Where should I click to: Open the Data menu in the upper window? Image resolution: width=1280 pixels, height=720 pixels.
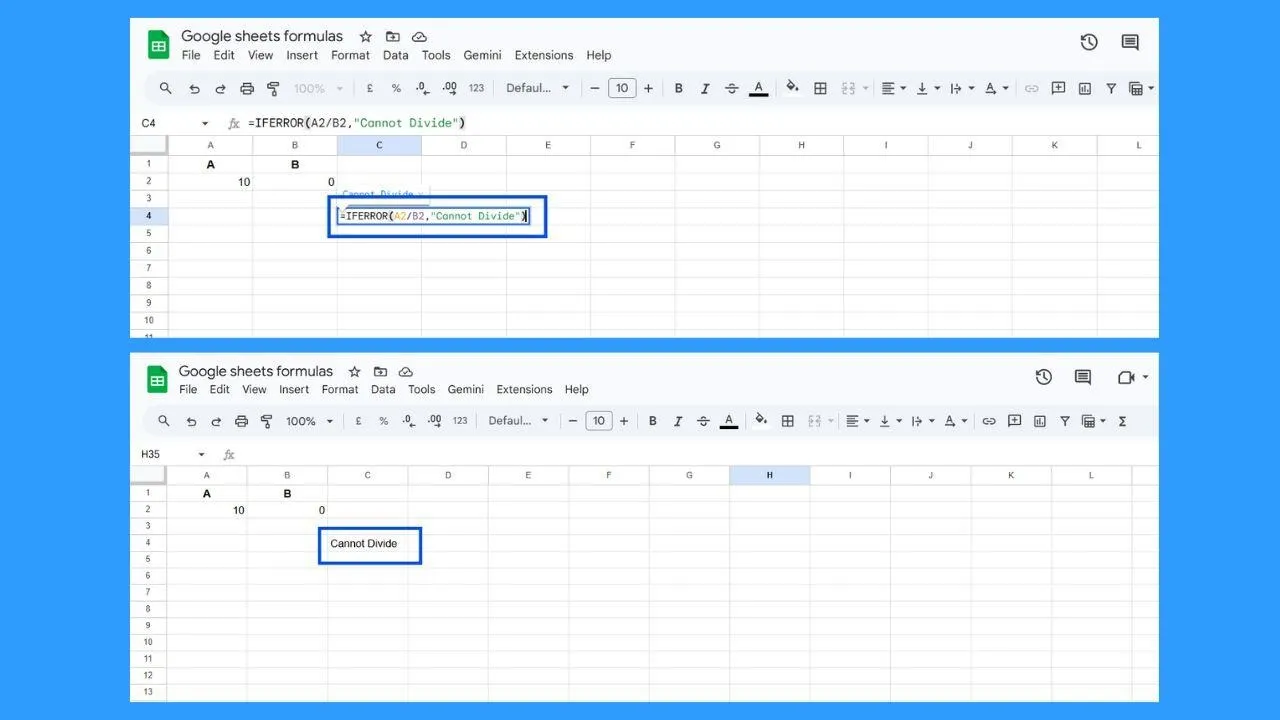396,55
